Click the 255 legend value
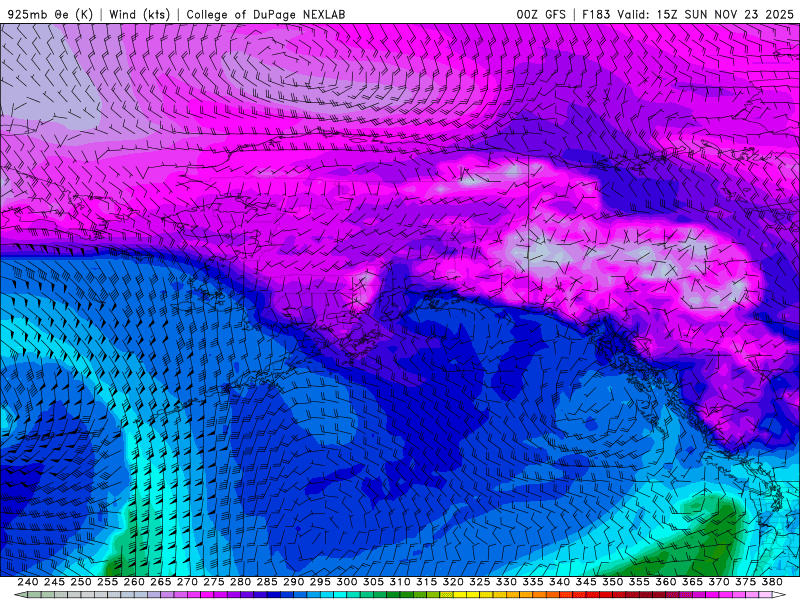800x600 pixels. (x=107, y=582)
